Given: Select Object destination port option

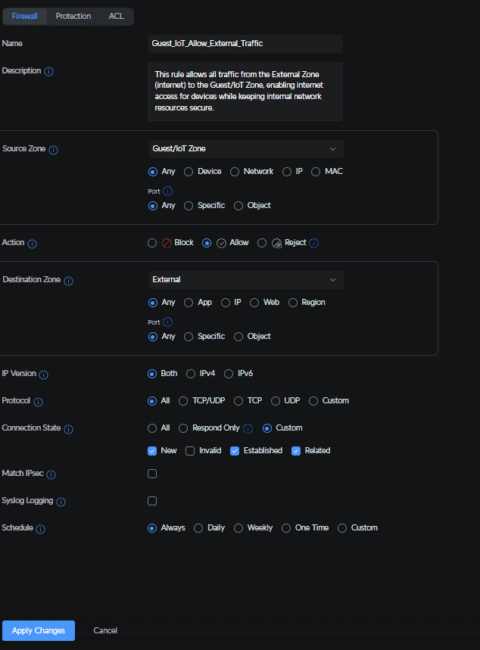Looking at the screenshot, I should [x=238, y=337].
